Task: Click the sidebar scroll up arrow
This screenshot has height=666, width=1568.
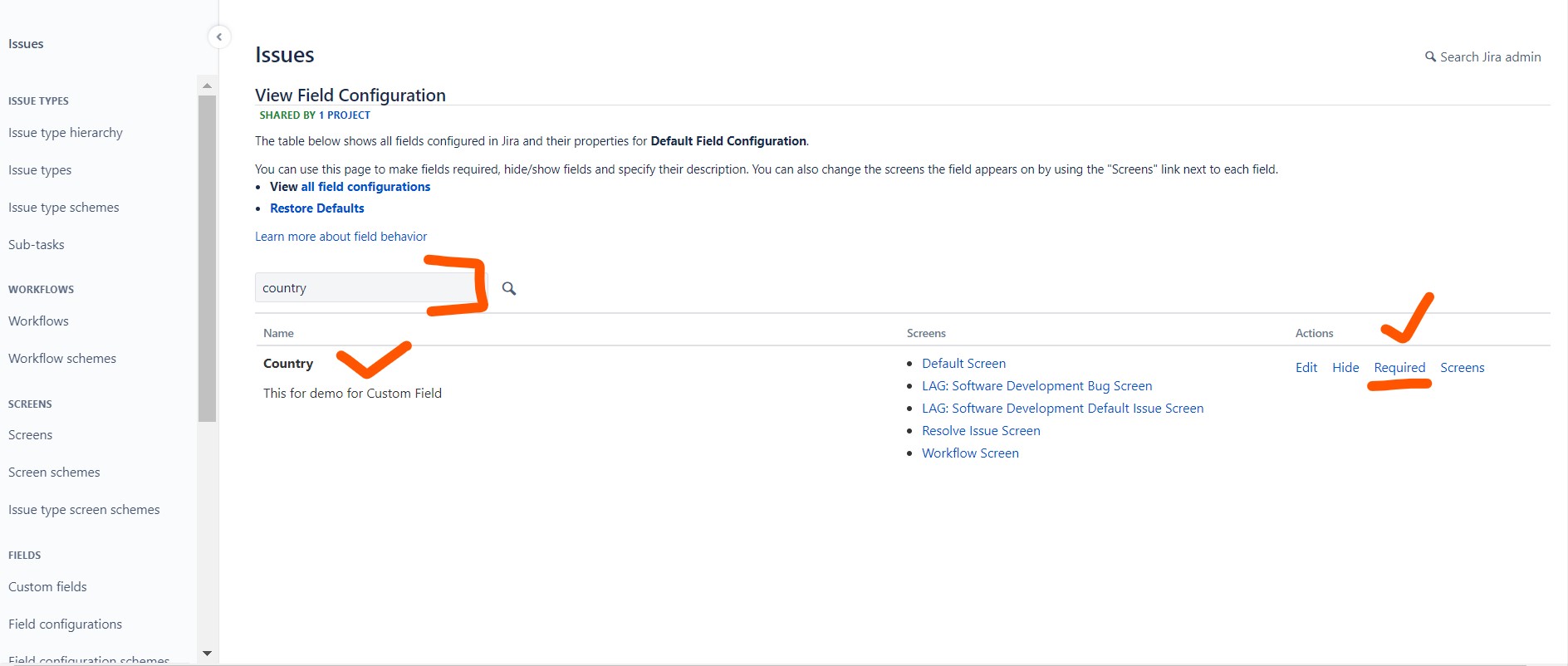Action: [x=207, y=86]
